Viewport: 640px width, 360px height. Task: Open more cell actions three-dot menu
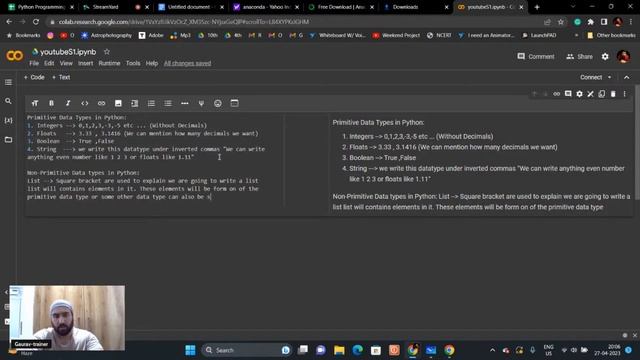coord(624,94)
